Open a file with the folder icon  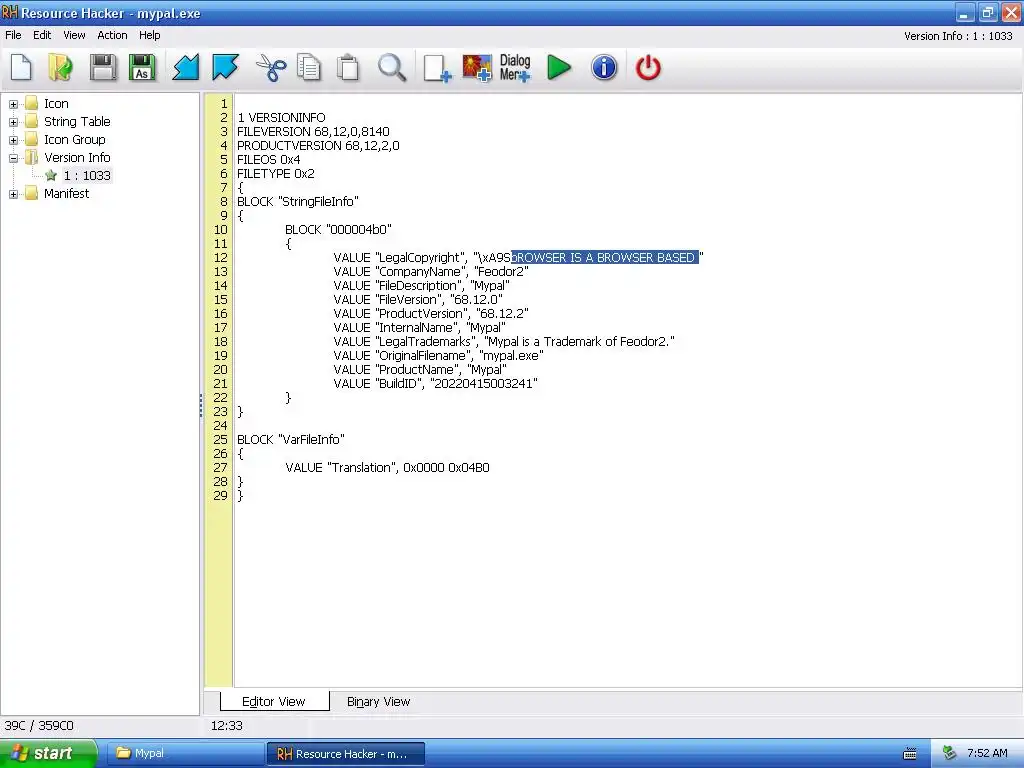pos(61,67)
